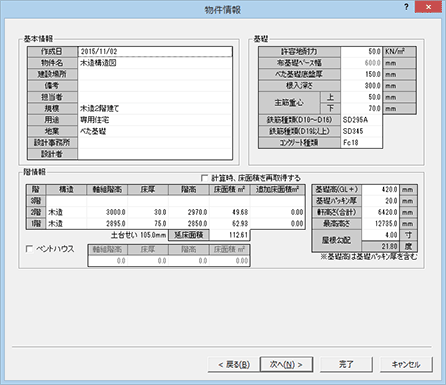This screenshot has width=446, height=385.
Task: Select the 作成日 field 2015/11/02
Action: pyautogui.click(x=155, y=52)
